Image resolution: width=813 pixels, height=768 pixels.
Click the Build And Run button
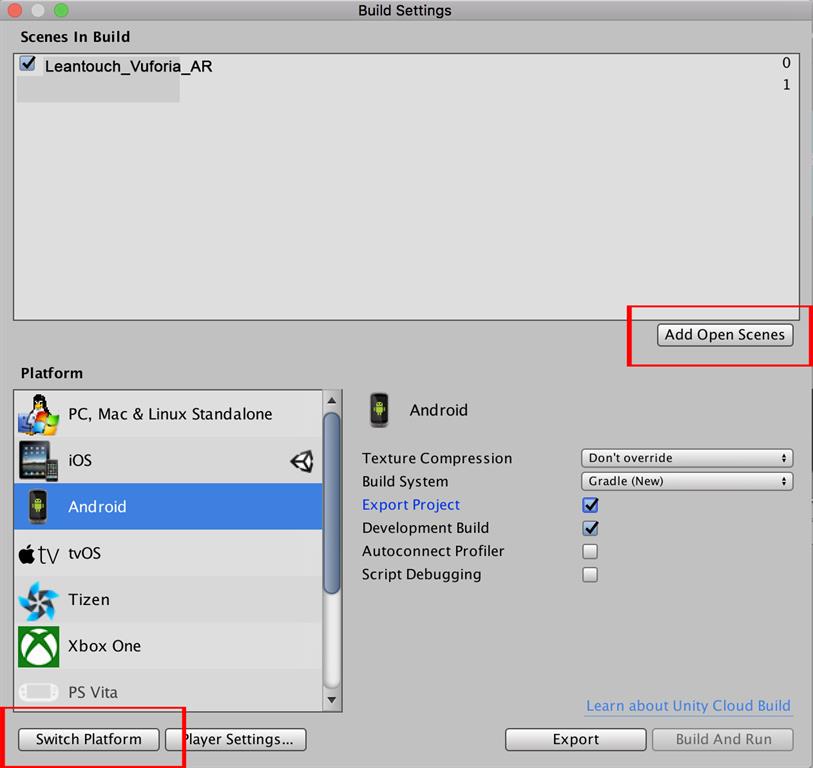pos(723,739)
